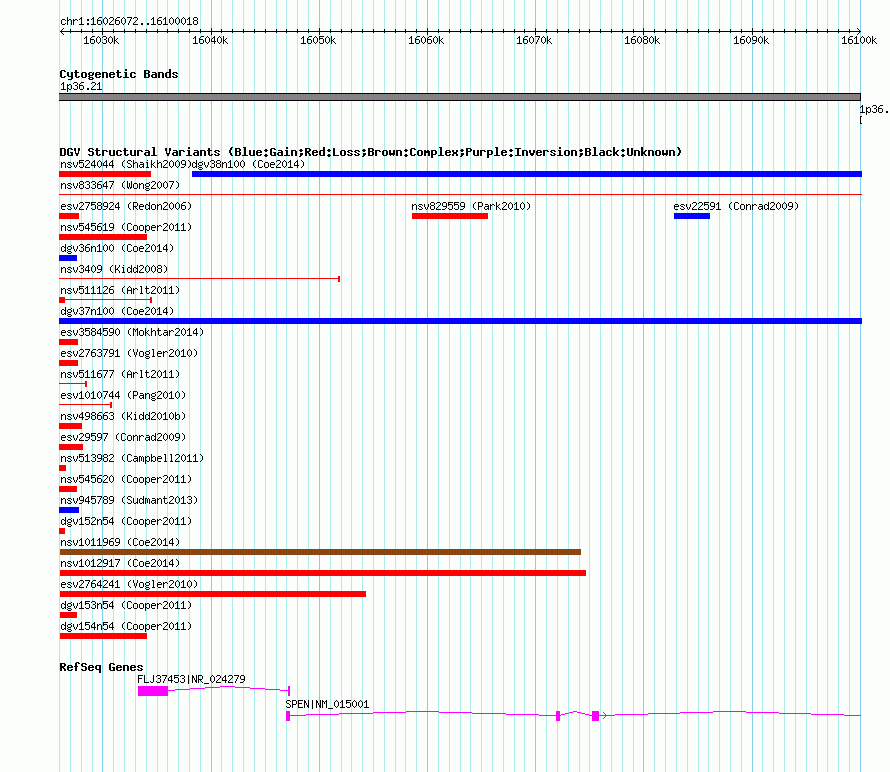This screenshot has height=772, width=890.
Task: Click the 16030k ruler tick label
Action: [x=101, y=40]
